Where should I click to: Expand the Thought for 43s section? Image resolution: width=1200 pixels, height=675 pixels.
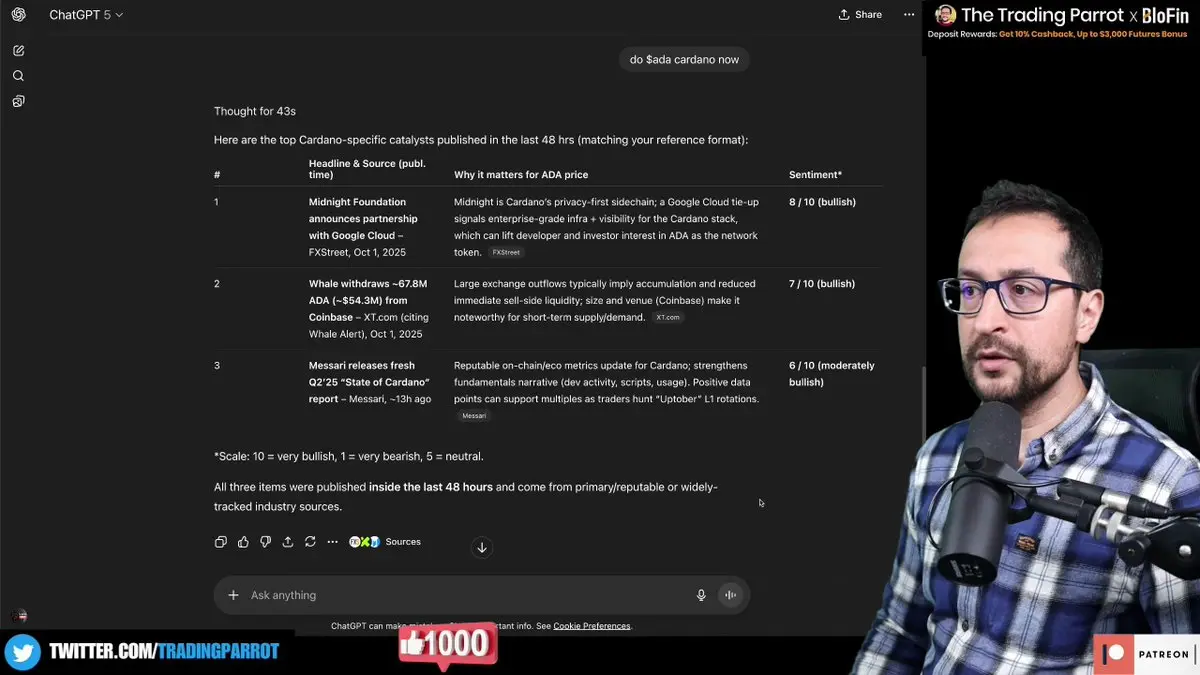point(255,111)
